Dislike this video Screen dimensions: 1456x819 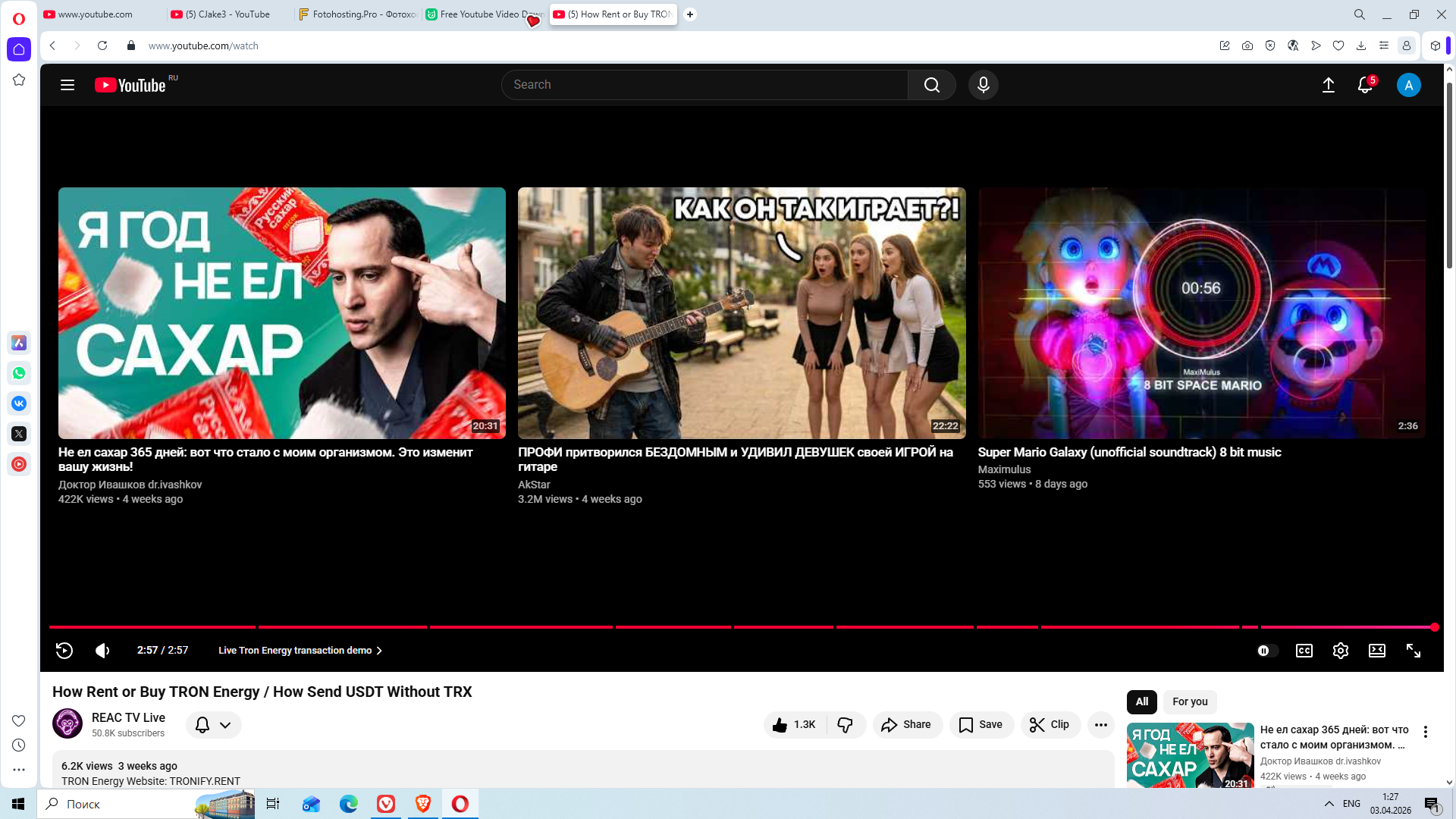click(x=845, y=725)
